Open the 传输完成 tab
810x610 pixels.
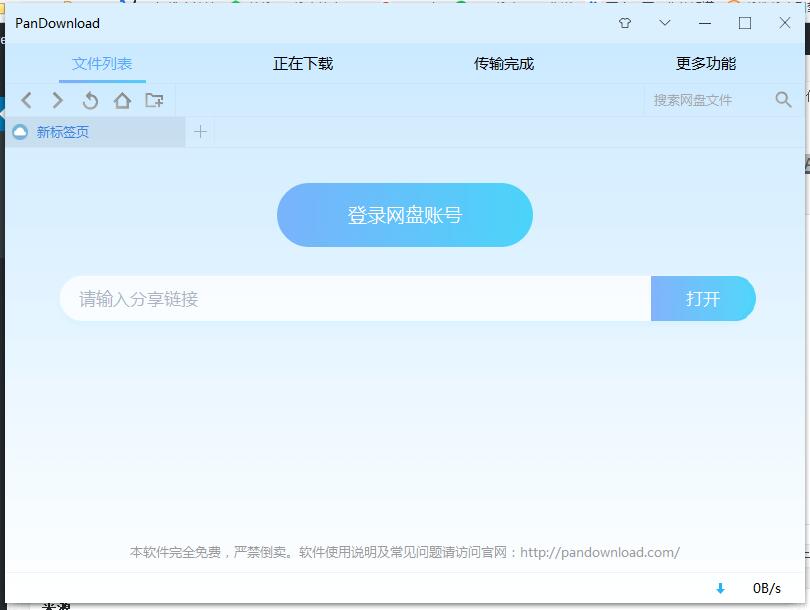[504, 64]
